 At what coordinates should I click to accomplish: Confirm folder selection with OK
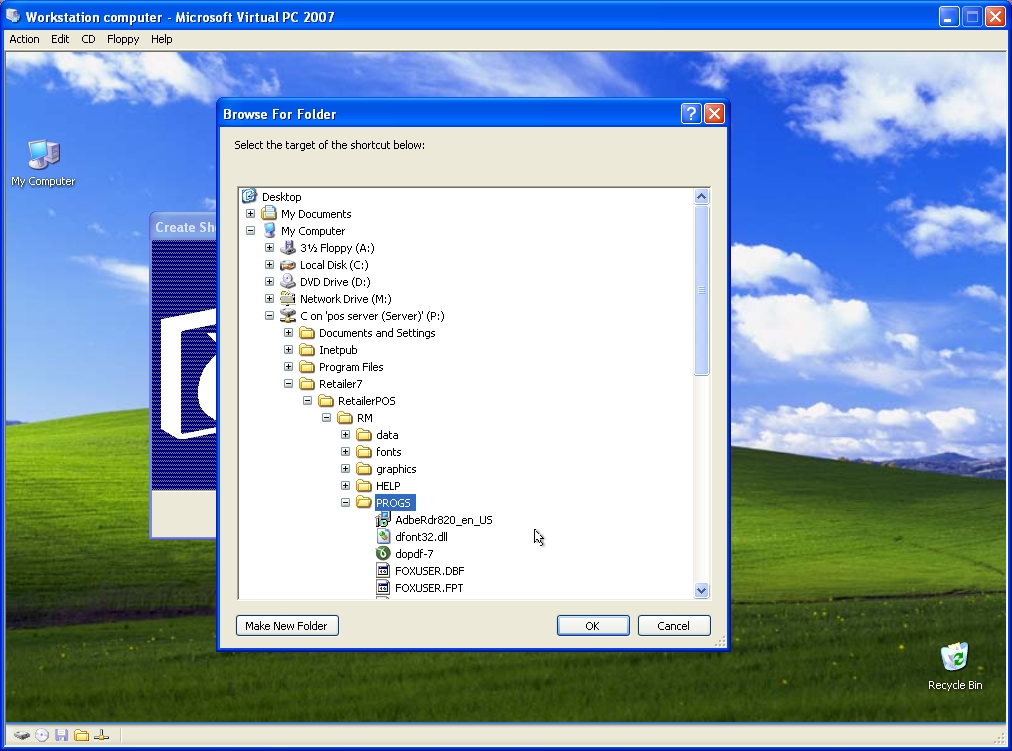pyautogui.click(x=592, y=626)
